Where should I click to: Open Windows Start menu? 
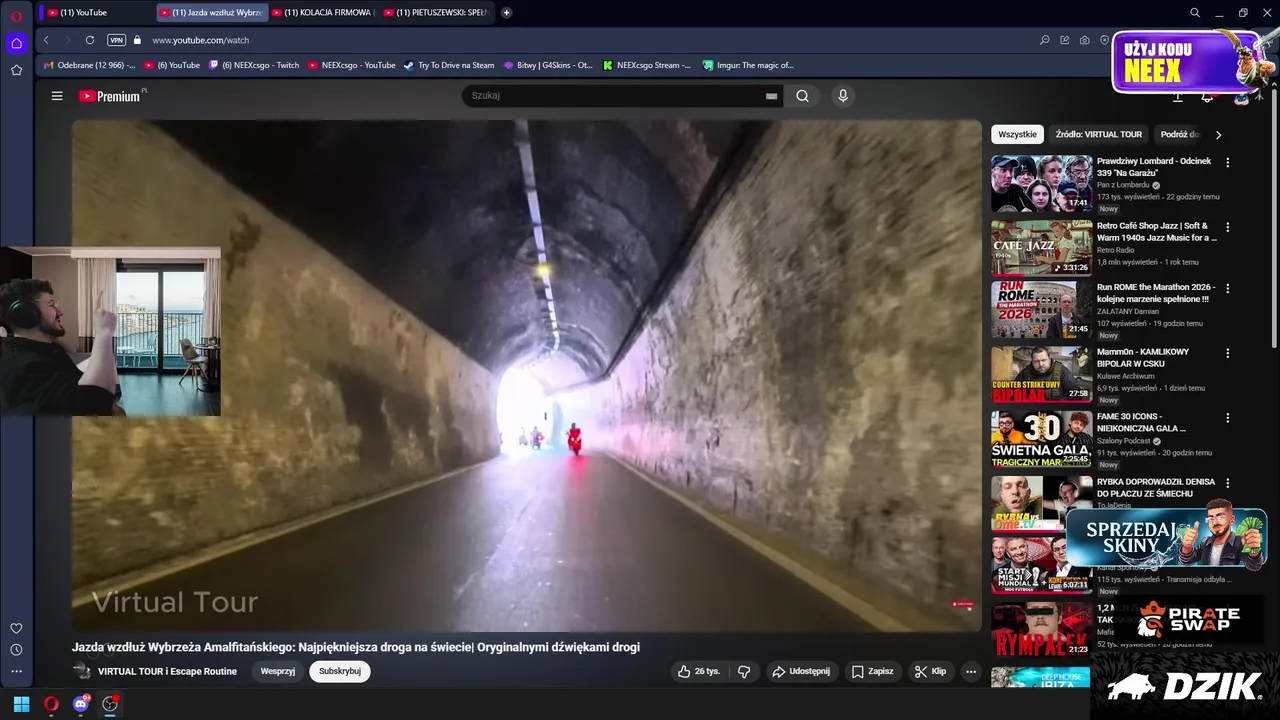[x=21, y=704]
